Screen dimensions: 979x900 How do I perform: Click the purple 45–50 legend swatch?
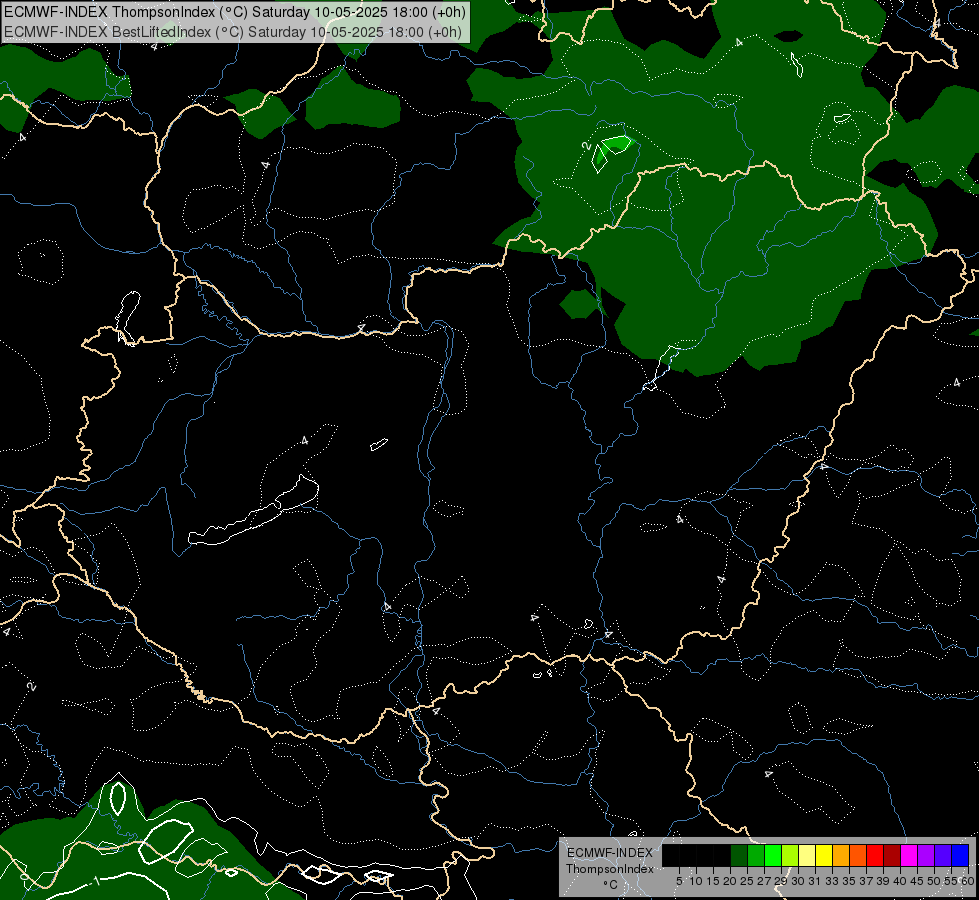pos(926,855)
